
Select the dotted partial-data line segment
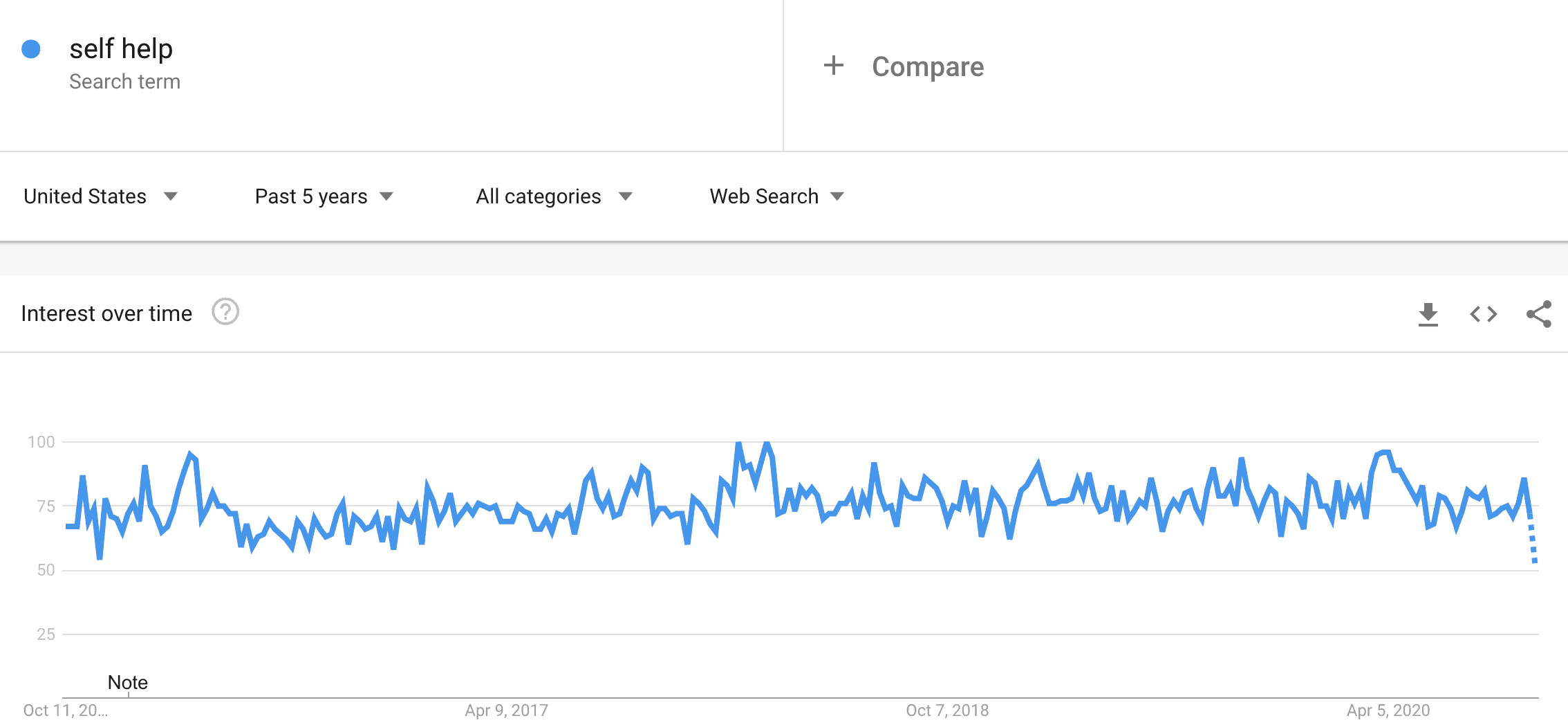point(1533,540)
